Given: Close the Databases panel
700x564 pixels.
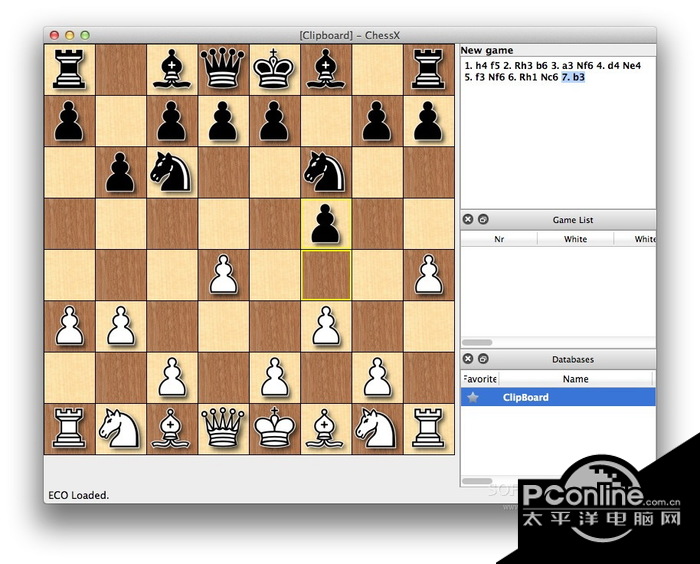Looking at the screenshot, I should (468, 359).
